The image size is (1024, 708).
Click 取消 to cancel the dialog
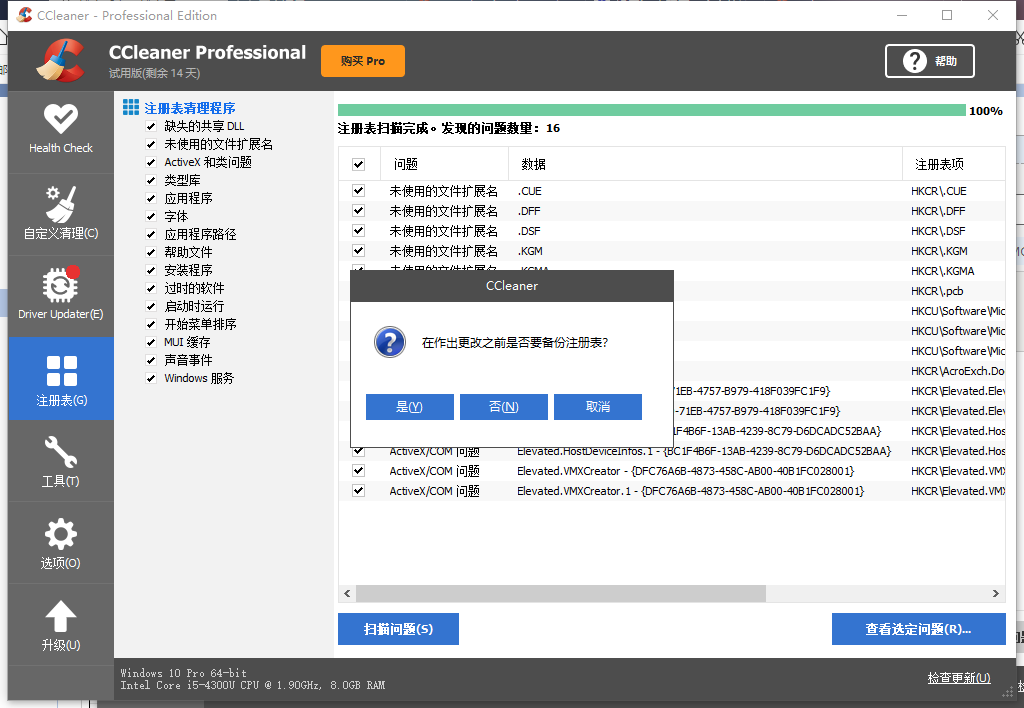(x=598, y=407)
